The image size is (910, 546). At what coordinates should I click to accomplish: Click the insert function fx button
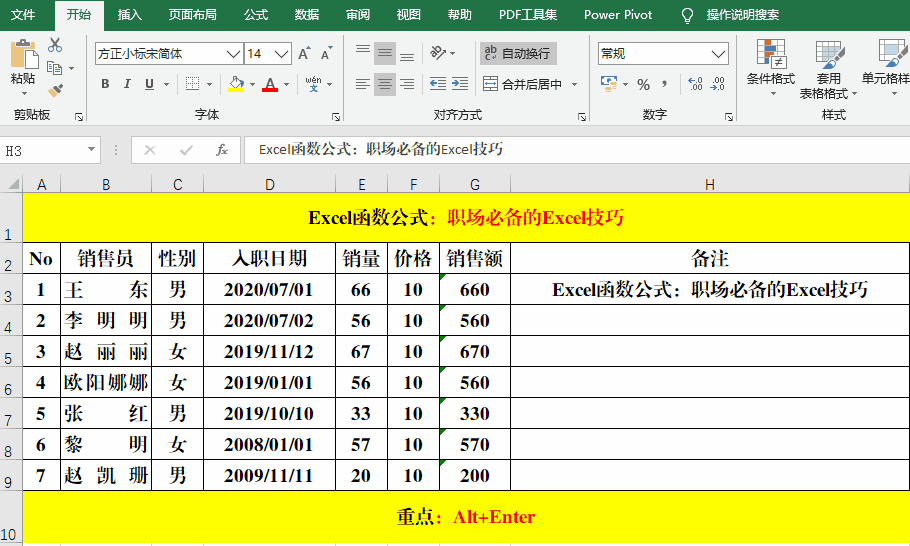222,150
